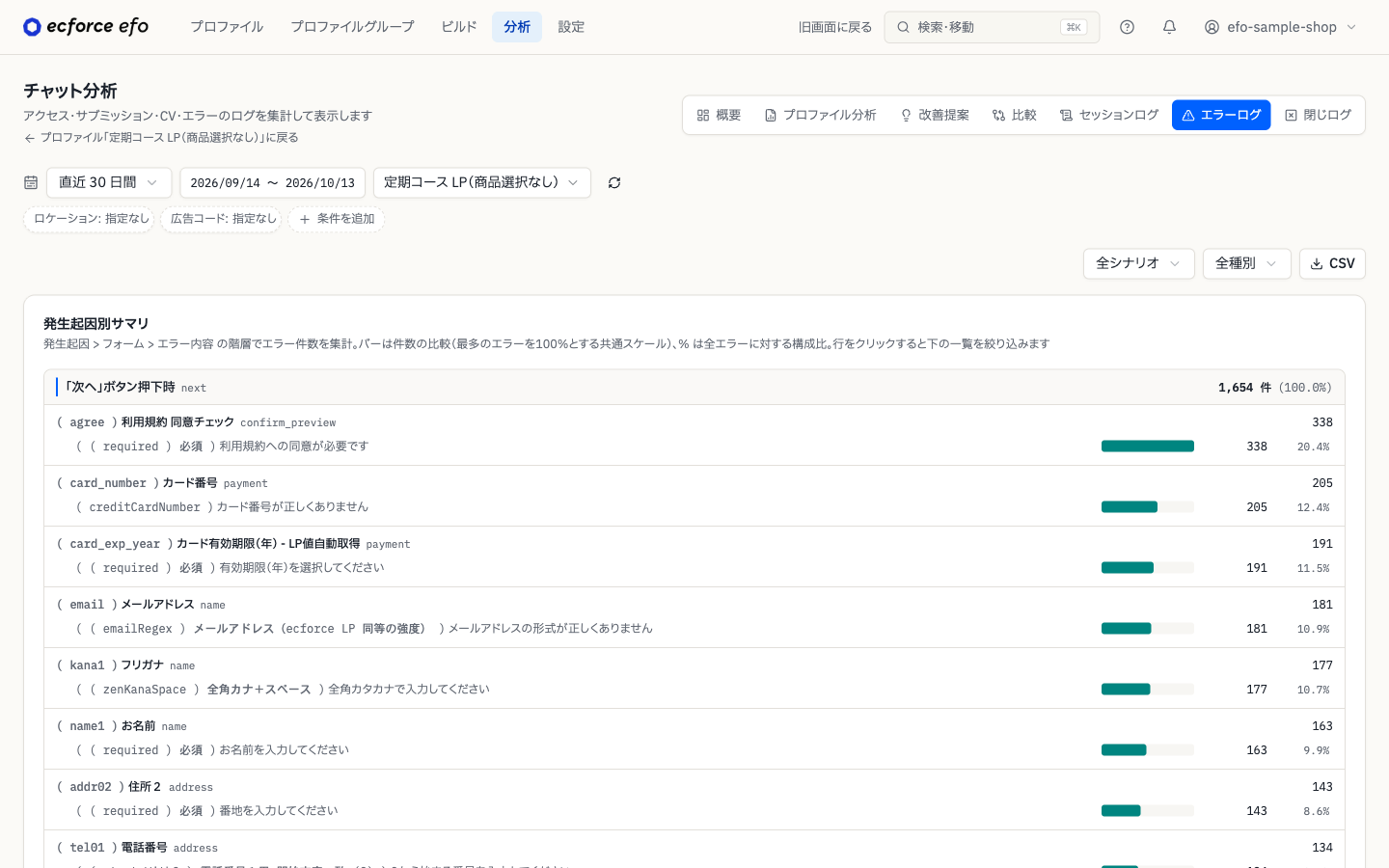Click the 旧画面に戻る link
The image size is (1389, 868).
pyautogui.click(x=835, y=27)
